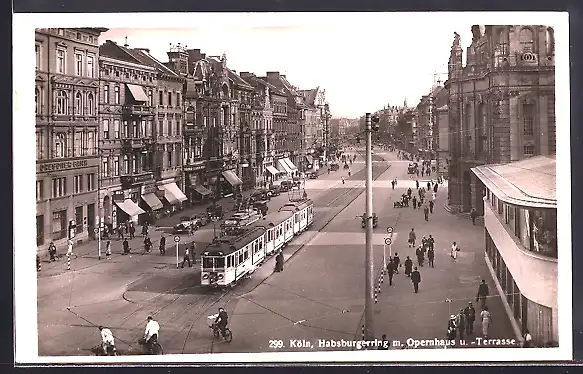Viewport: 583px width, 374px height.
Task: Click the woman in the white dress on the promenade
Action: pyautogui.click(x=454, y=251)
